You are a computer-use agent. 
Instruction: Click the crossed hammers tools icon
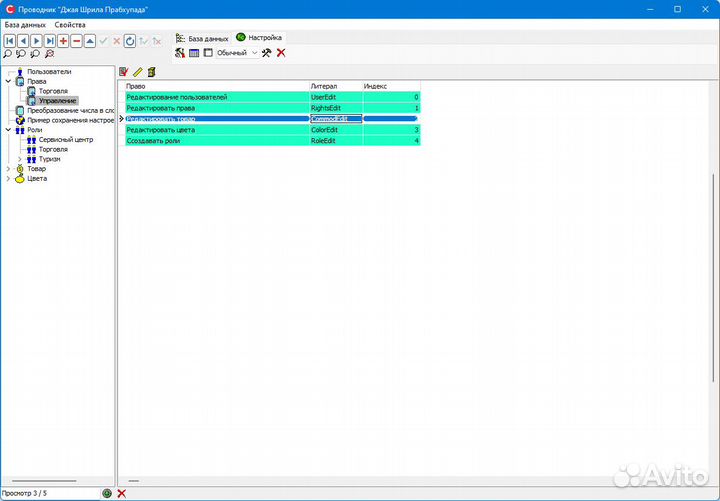click(266, 53)
